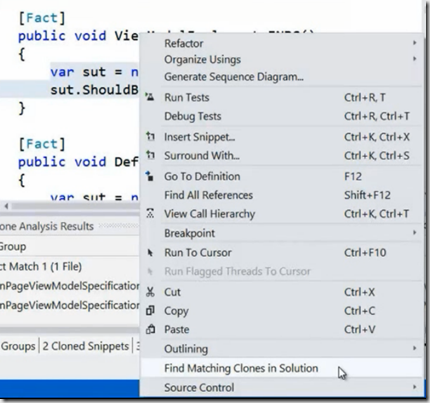Select Go To Definition
Viewport: 430px width, 403px height.
[281, 176]
